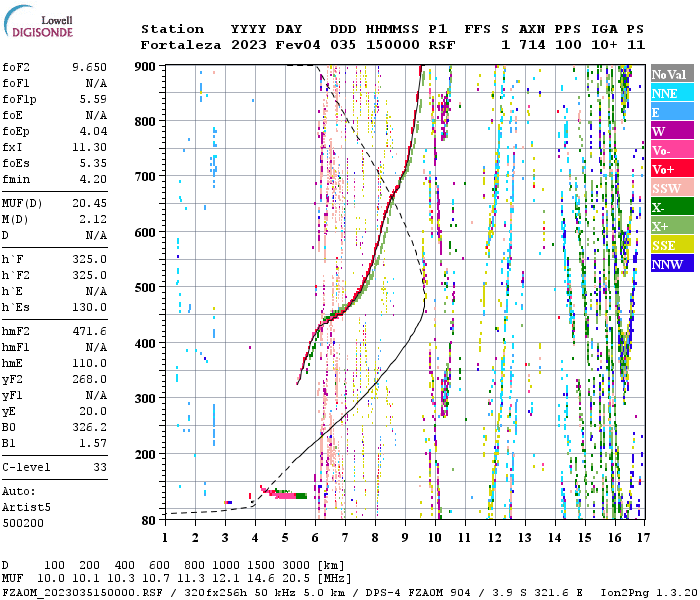The width and height of the screenshot is (700, 600).
Task: Click the MUF 10.0 table value
Action: (x=51, y=578)
